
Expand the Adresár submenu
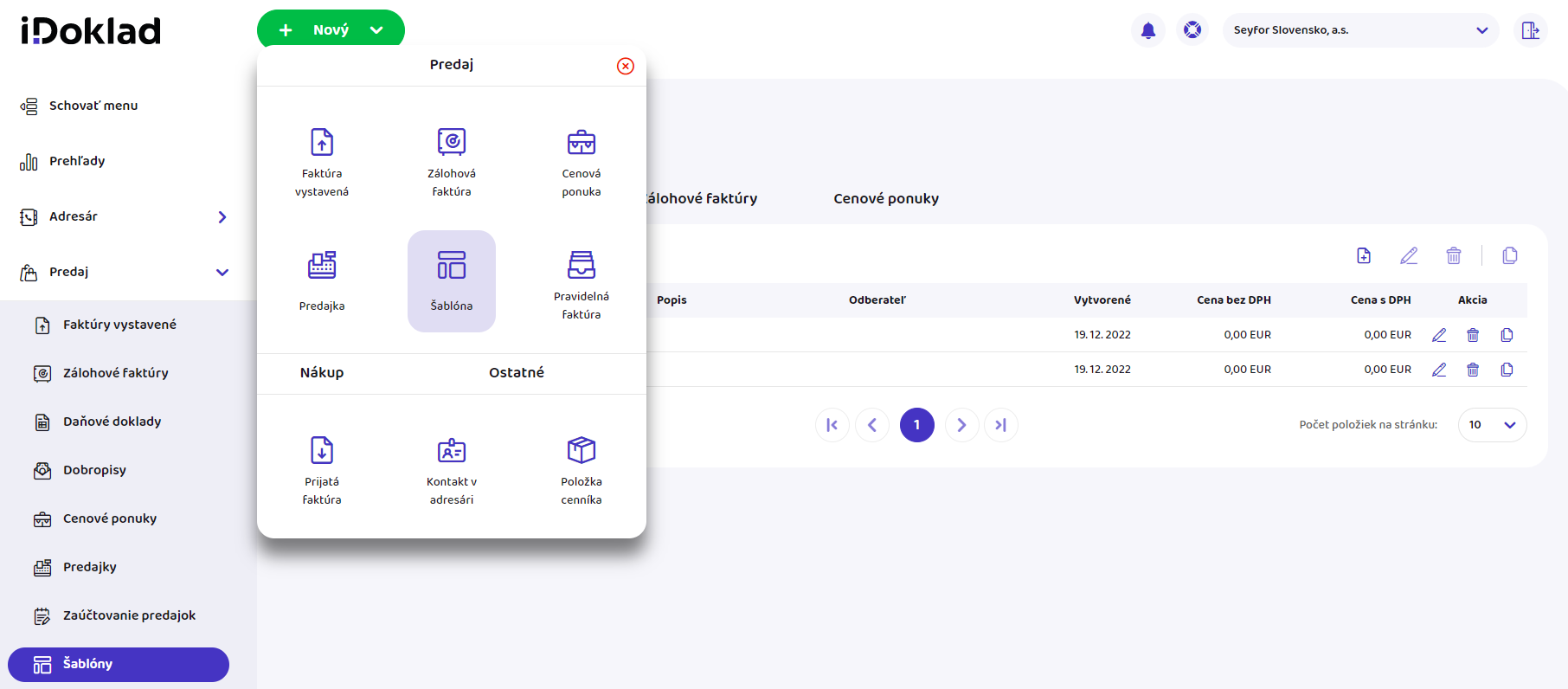pyautogui.click(x=222, y=216)
